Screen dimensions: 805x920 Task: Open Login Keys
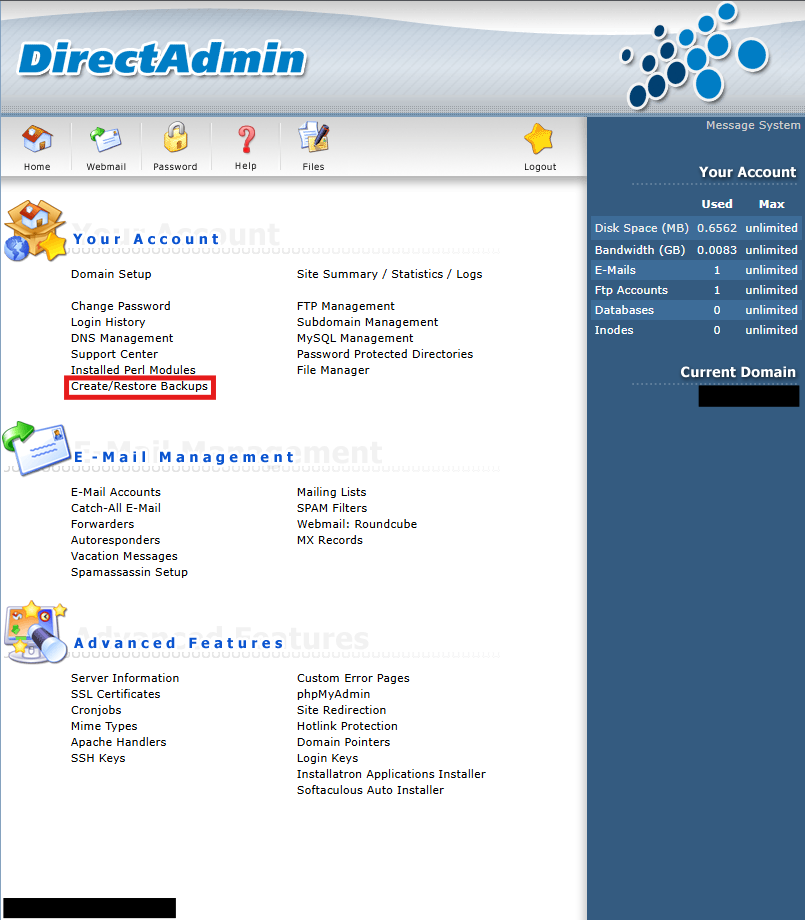click(x=327, y=758)
